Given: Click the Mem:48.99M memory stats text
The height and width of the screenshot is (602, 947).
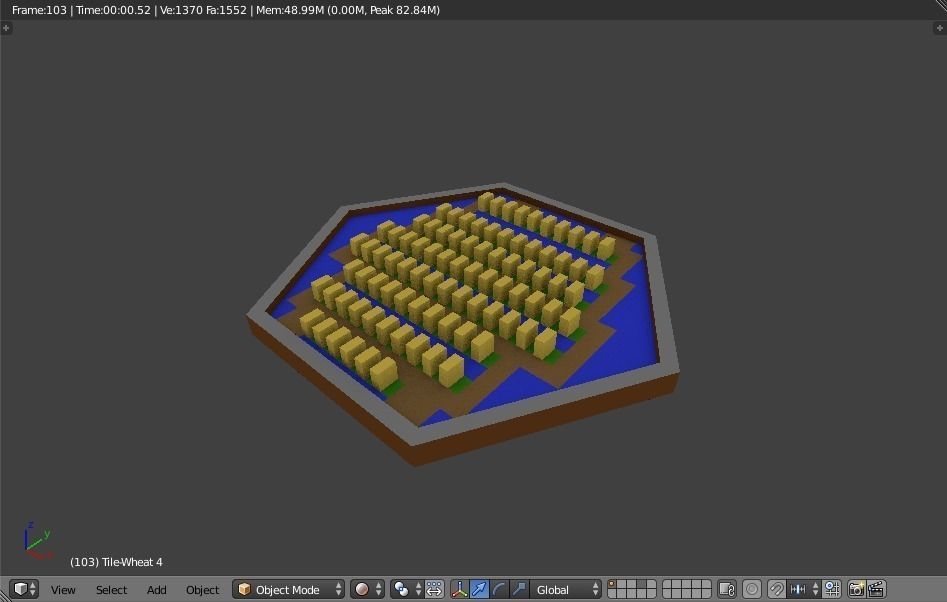Looking at the screenshot, I should coord(348,10).
